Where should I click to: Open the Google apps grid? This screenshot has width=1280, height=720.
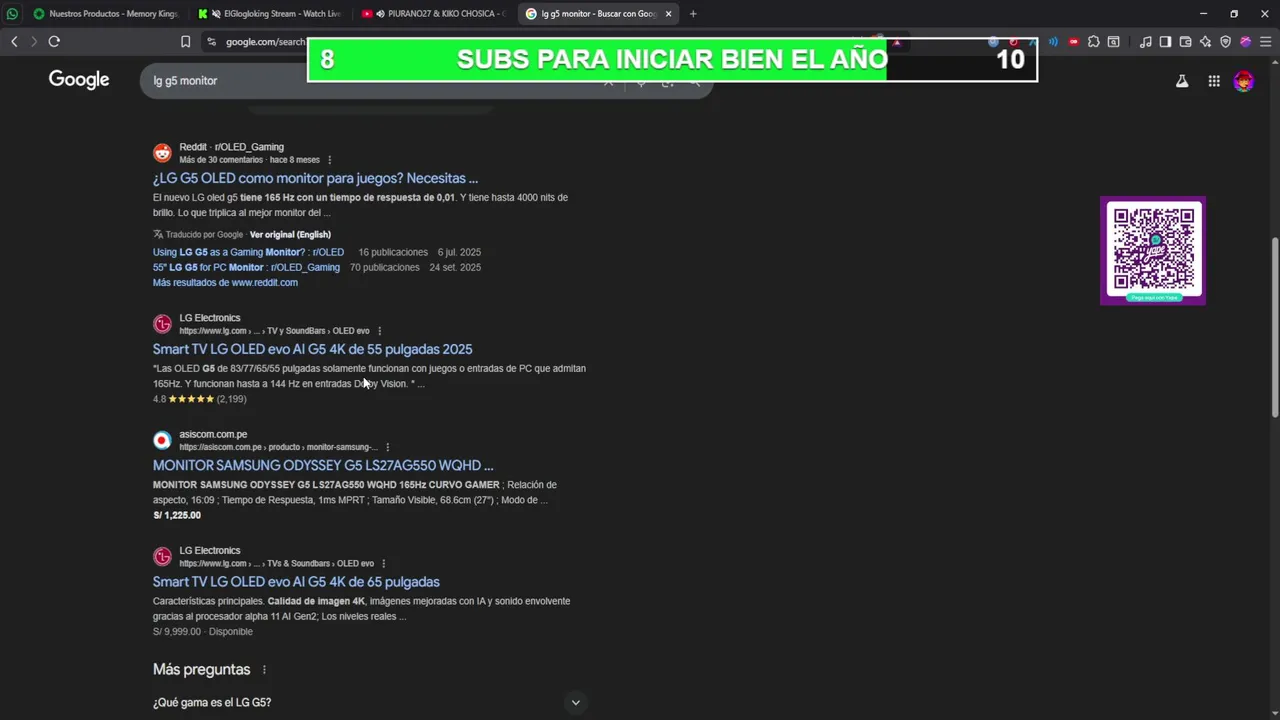click(1214, 82)
